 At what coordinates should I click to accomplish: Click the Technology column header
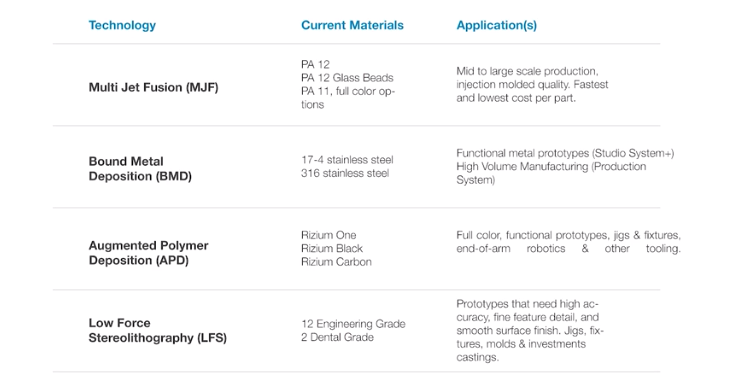point(122,26)
